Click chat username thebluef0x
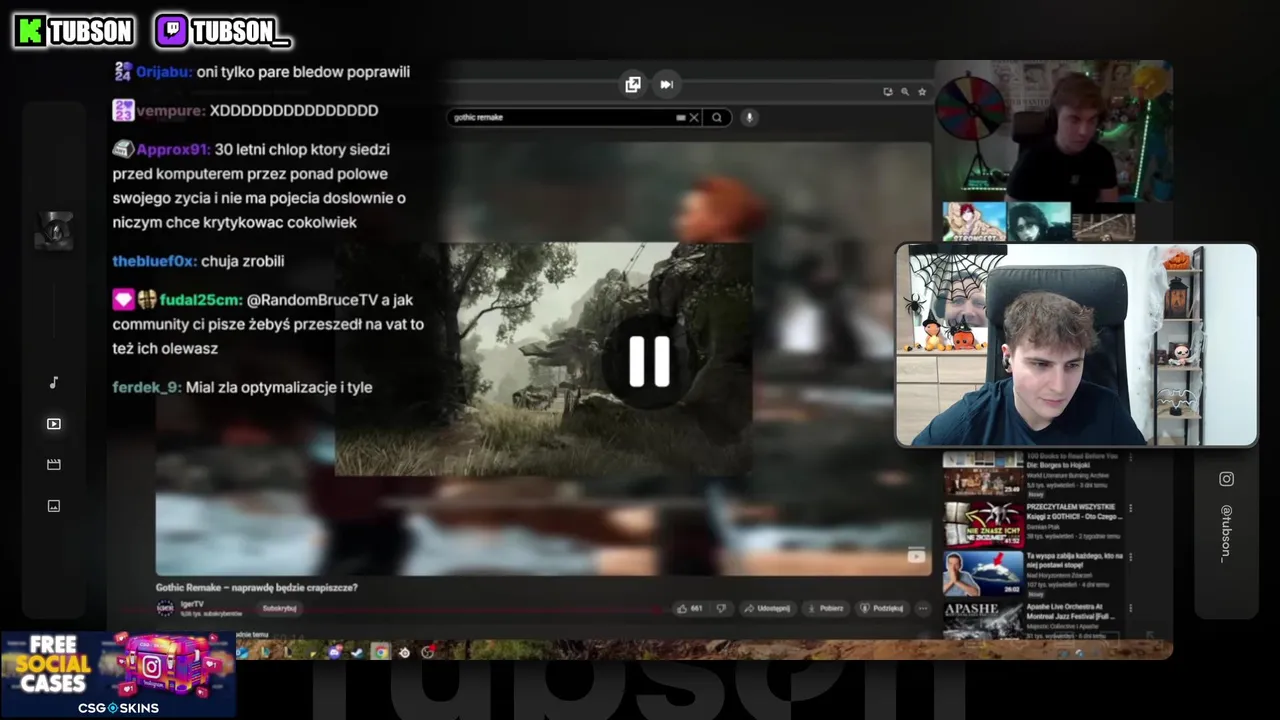The height and width of the screenshot is (720, 1280). pyautogui.click(x=154, y=261)
